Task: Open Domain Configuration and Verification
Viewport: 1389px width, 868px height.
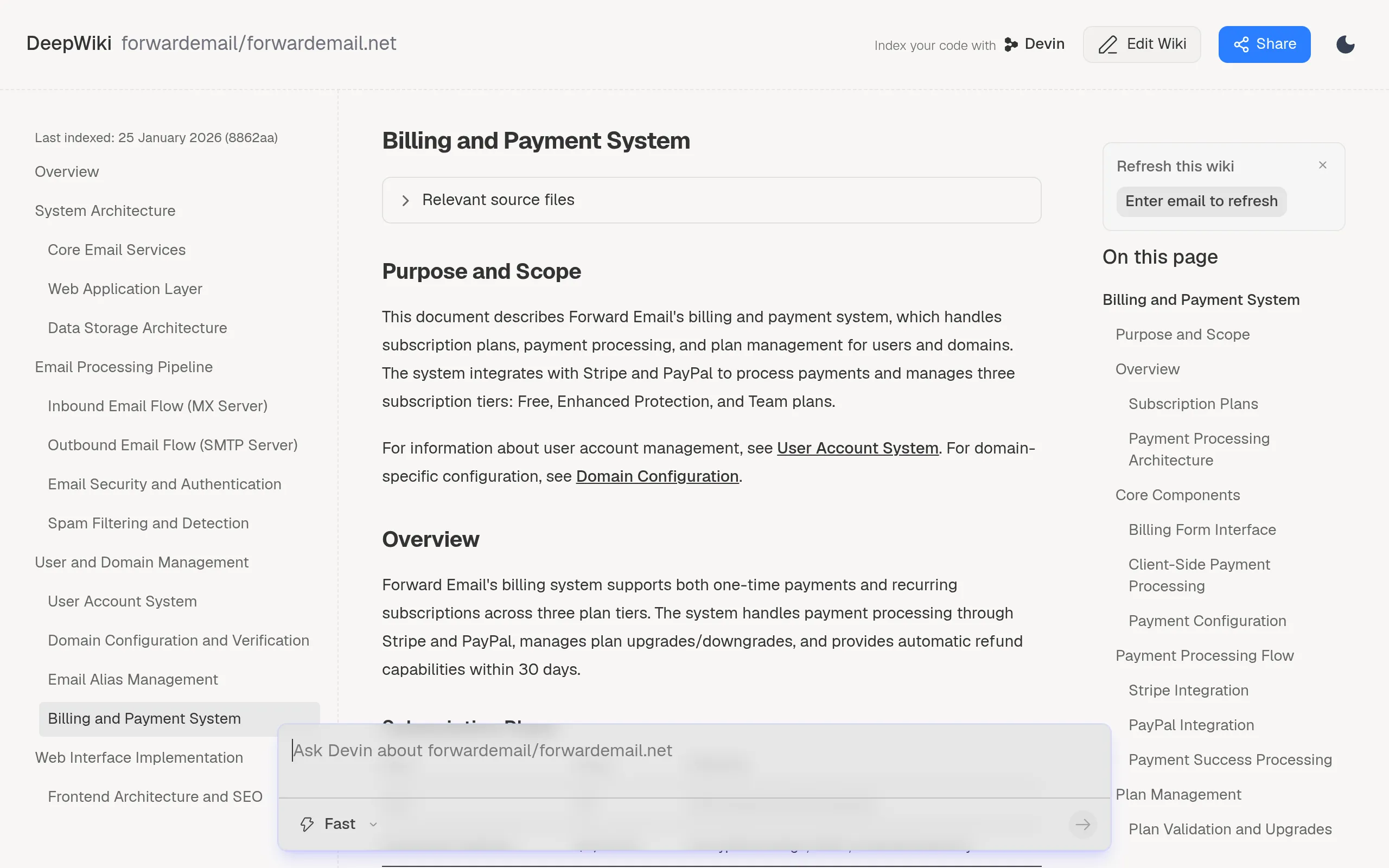Action: (x=179, y=640)
